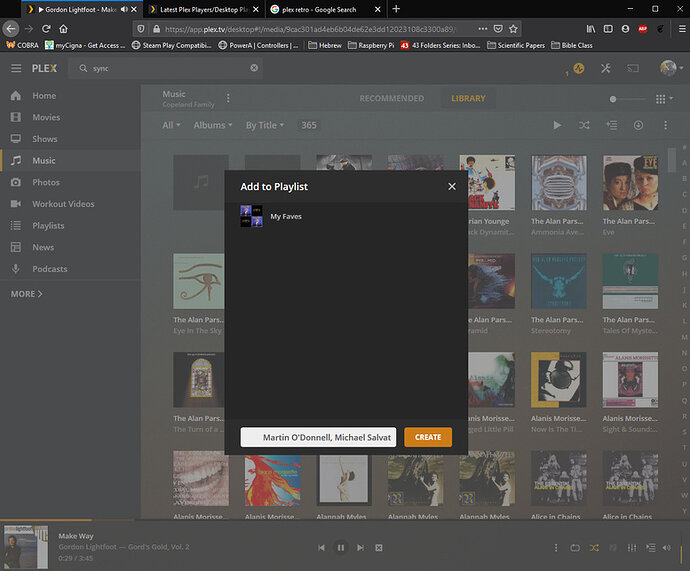Switch to the LIBRARY tab
This screenshot has width=690, height=571.
(x=468, y=99)
